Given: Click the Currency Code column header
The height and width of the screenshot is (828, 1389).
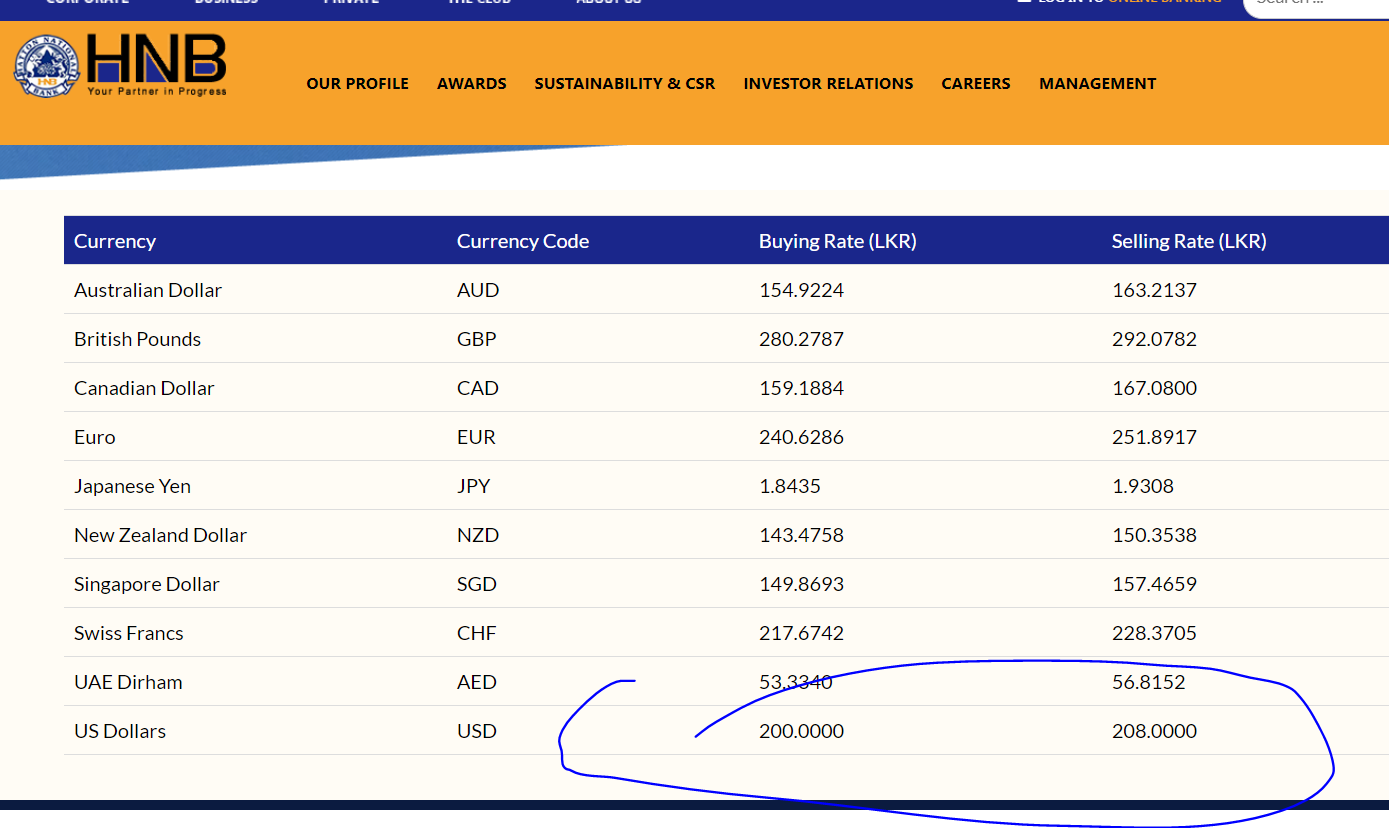Looking at the screenshot, I should tap(523, 241).
